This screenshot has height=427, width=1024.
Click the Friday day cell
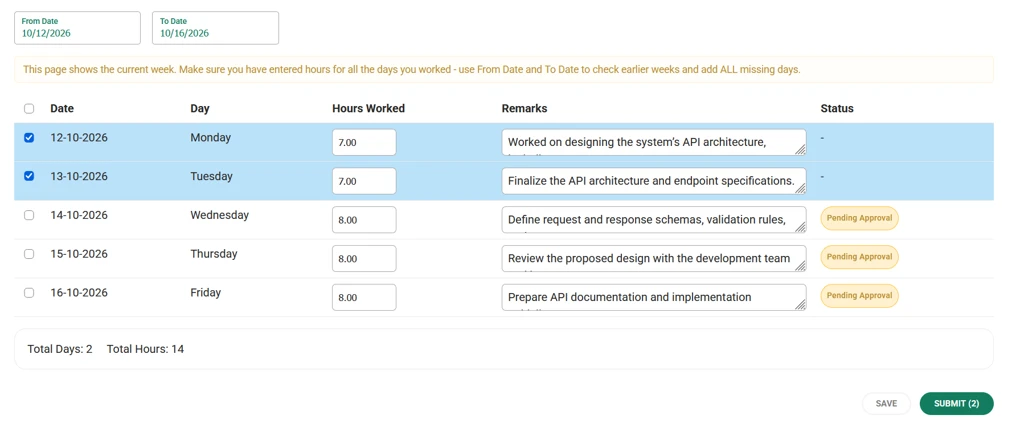point(206,293)
